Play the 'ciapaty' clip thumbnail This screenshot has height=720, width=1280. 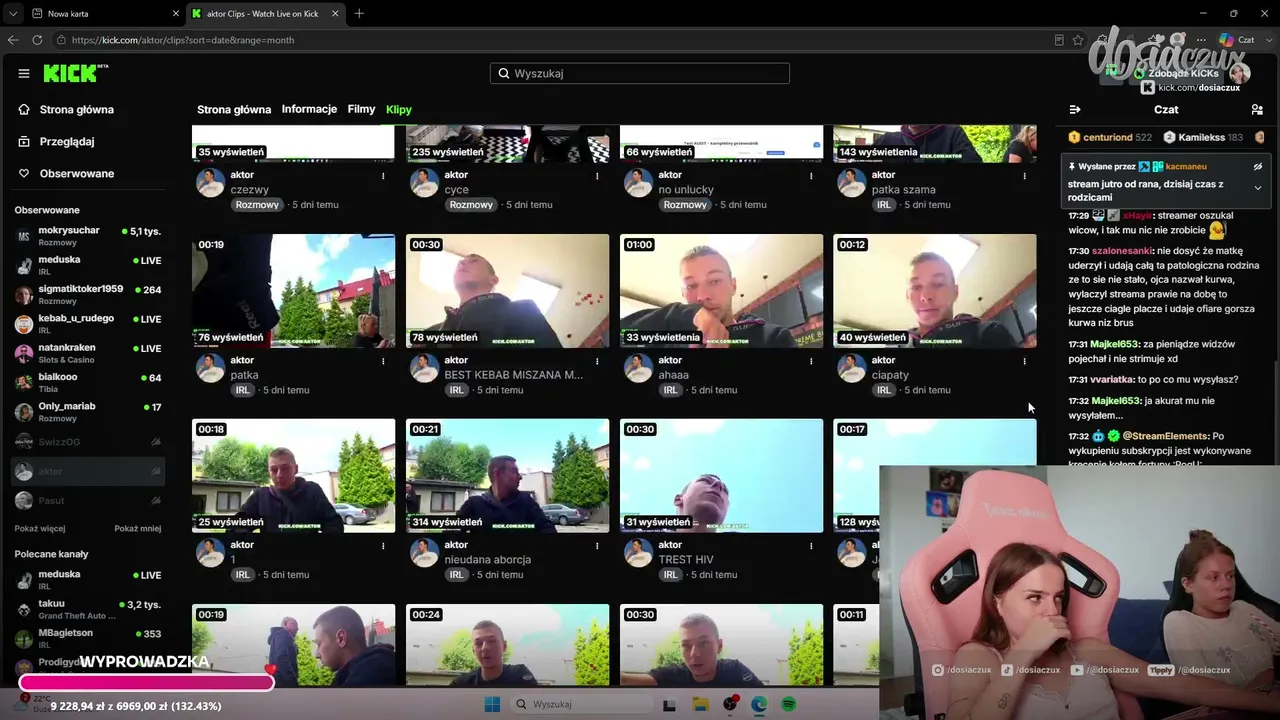point(935,291)
